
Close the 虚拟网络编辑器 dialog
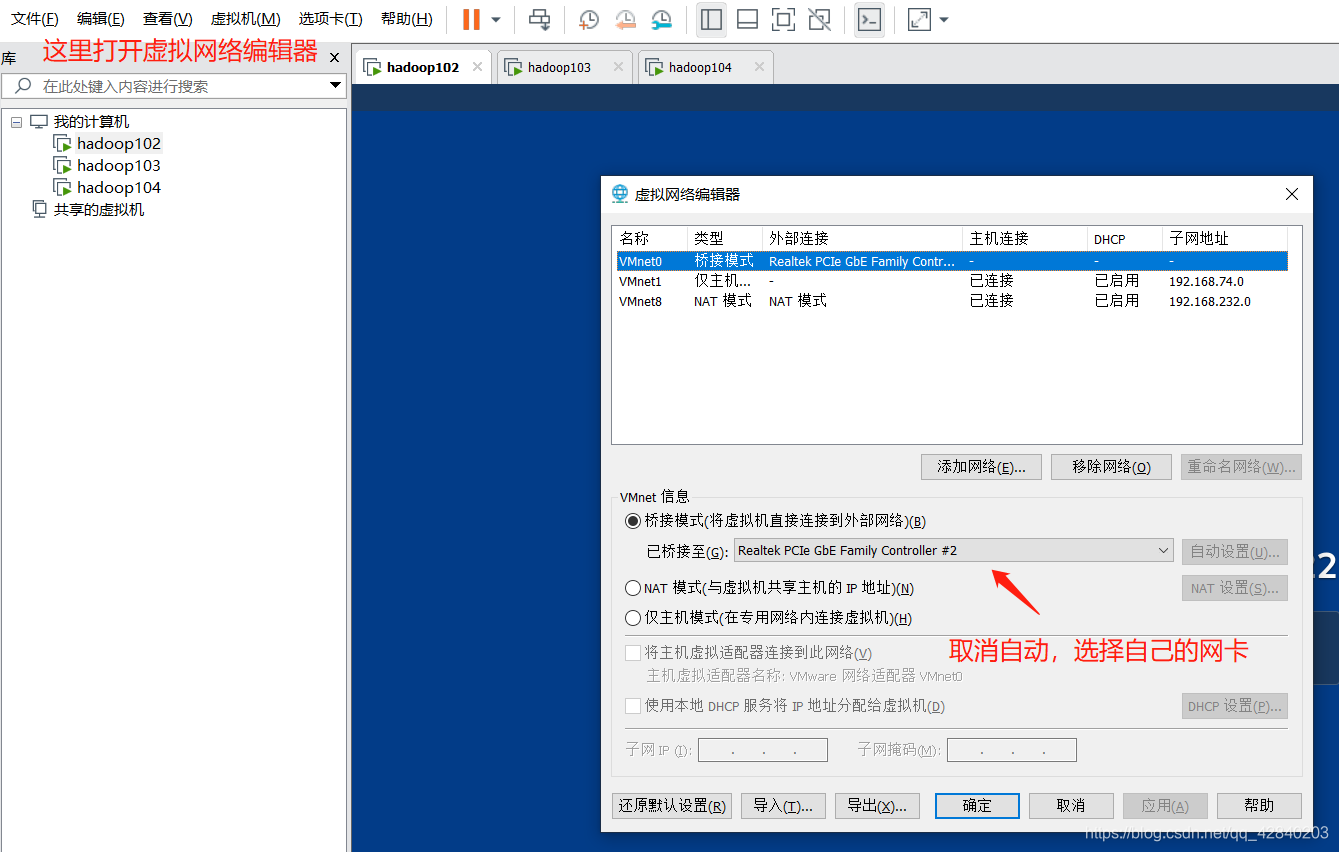[x=1292, y=195]
